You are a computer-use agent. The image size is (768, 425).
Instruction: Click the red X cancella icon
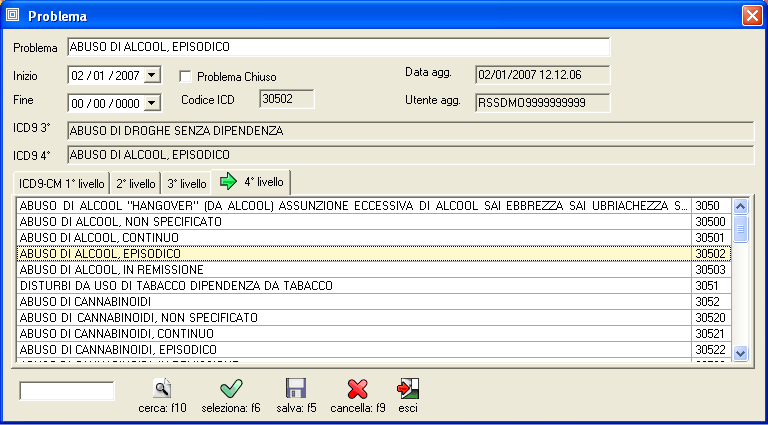357,389
